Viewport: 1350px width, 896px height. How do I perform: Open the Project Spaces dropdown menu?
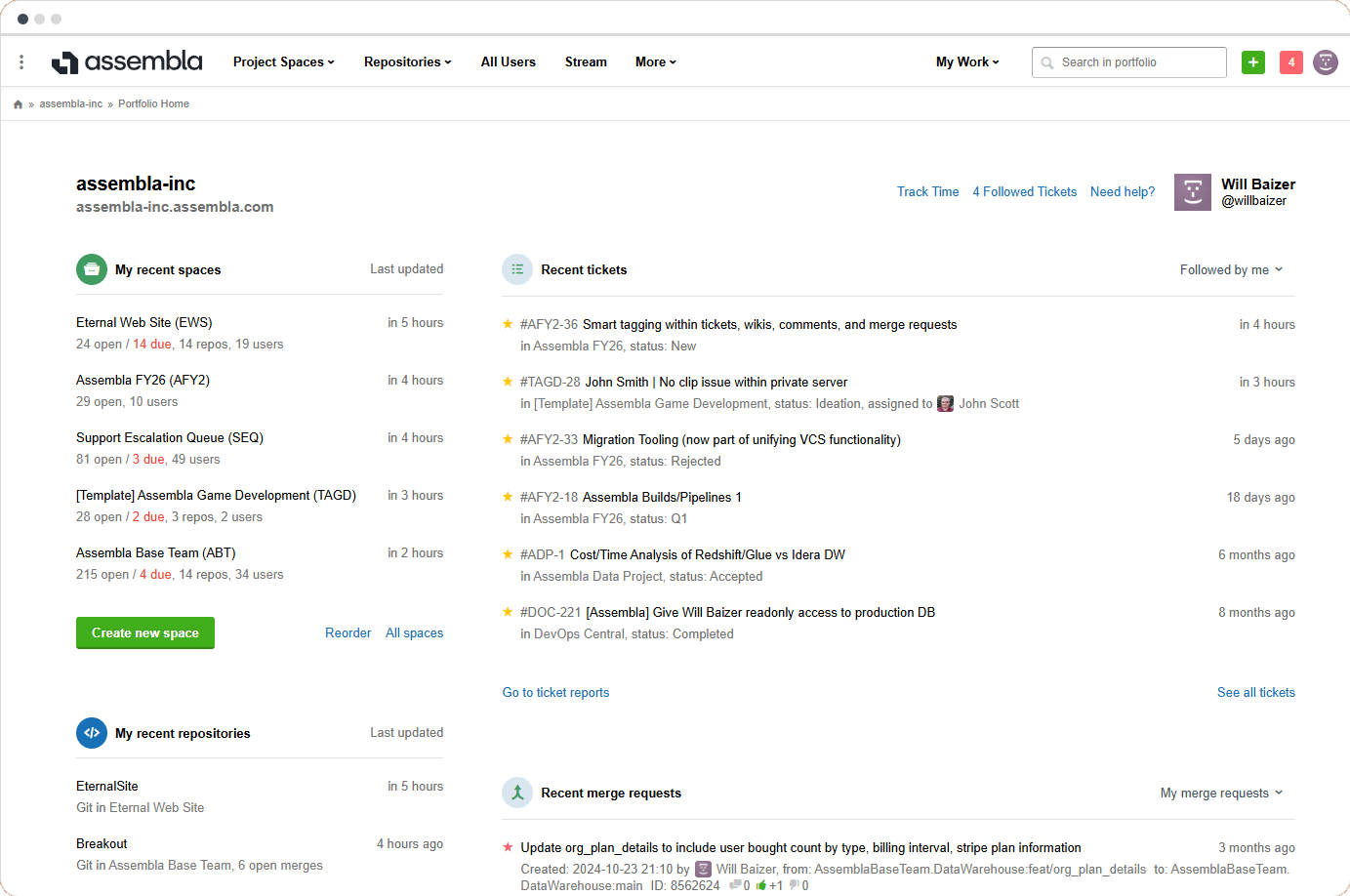pos(283,62)
